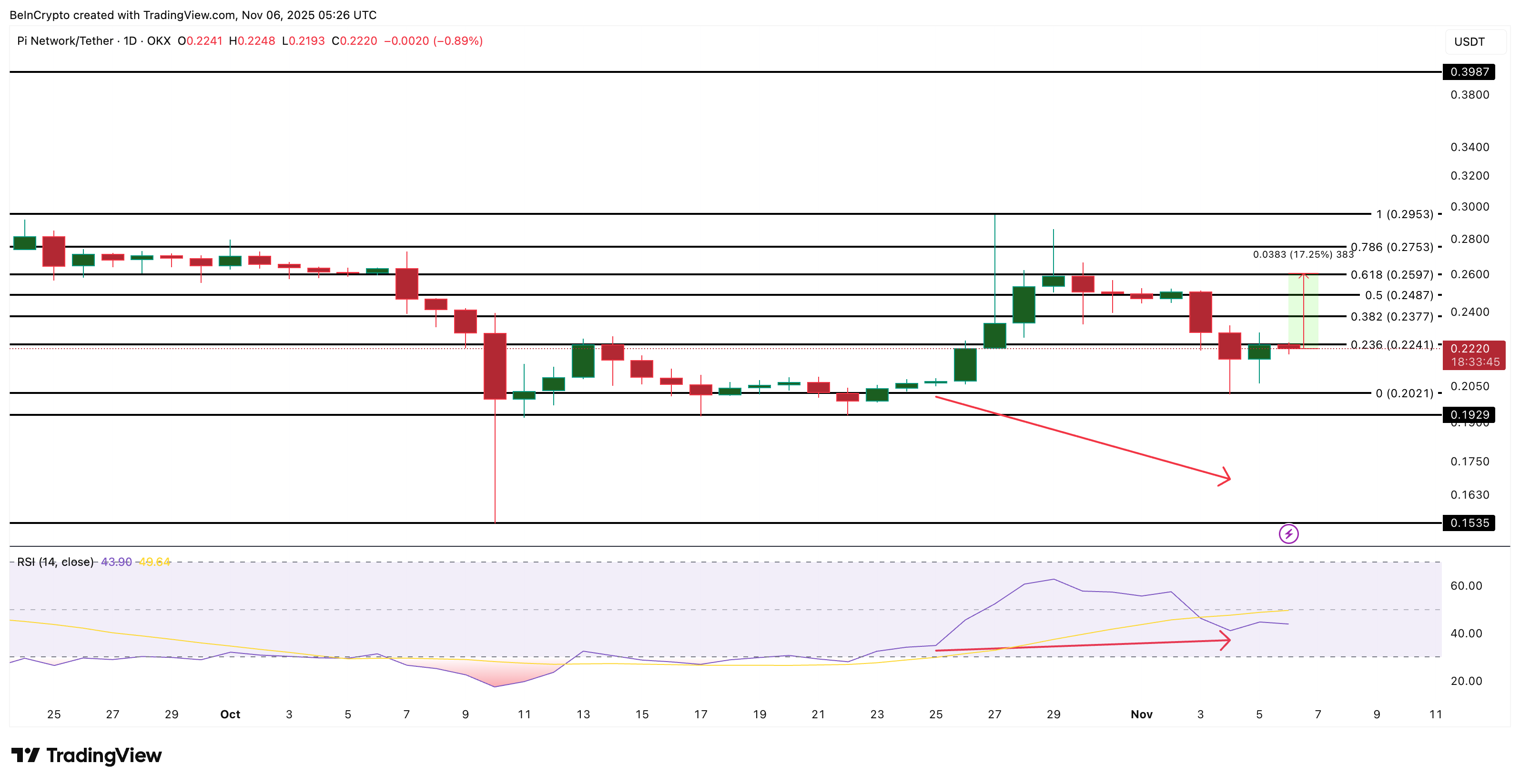
Task: Click the yellow RSI average value 49.64
Action: coord(154,562)
